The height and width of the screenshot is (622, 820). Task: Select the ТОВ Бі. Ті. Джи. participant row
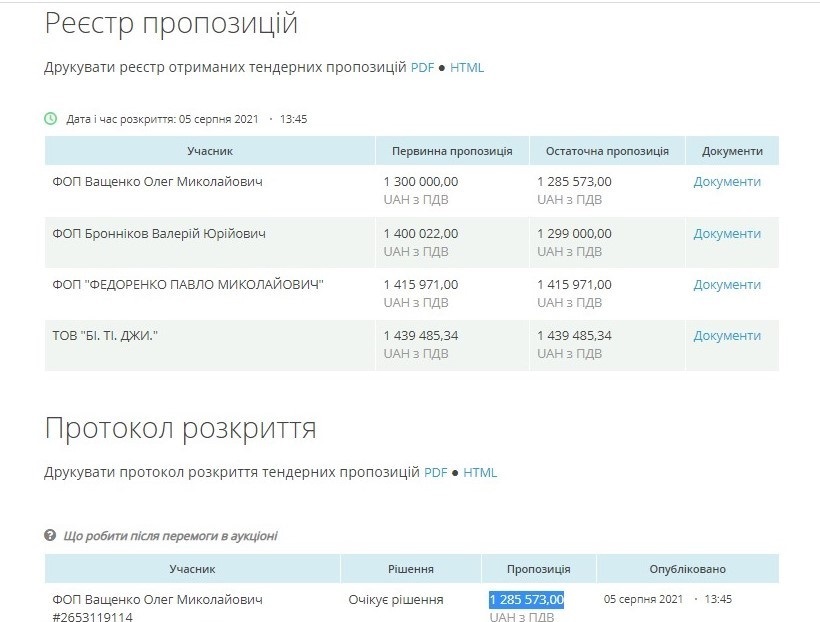coord(412,345)
